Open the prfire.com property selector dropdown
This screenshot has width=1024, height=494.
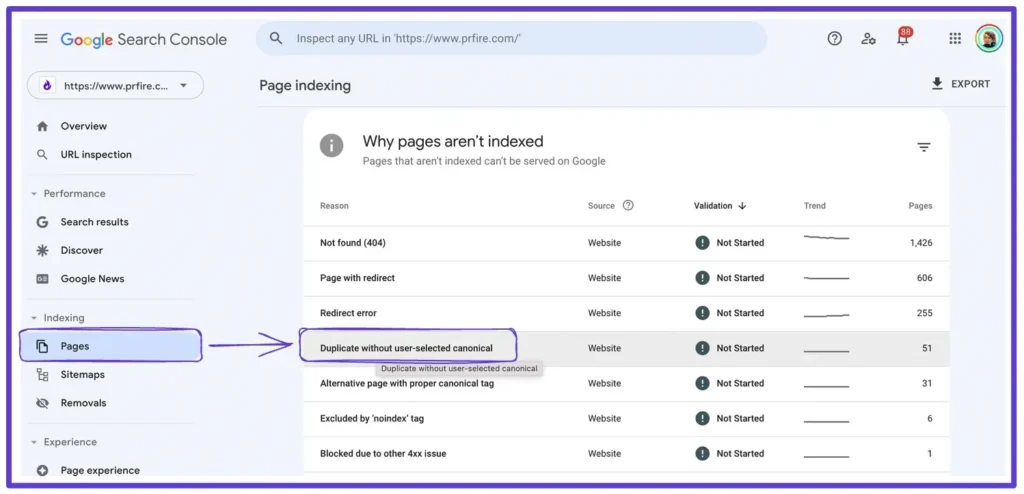click(116, 86)
